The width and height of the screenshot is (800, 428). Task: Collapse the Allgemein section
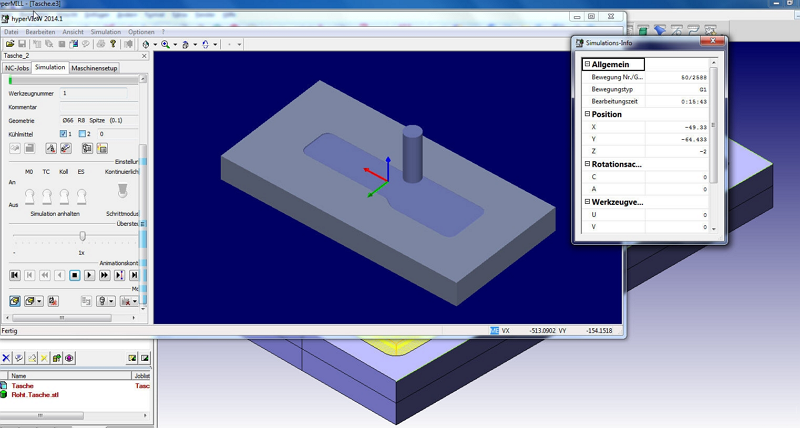[x=588, y=64]
